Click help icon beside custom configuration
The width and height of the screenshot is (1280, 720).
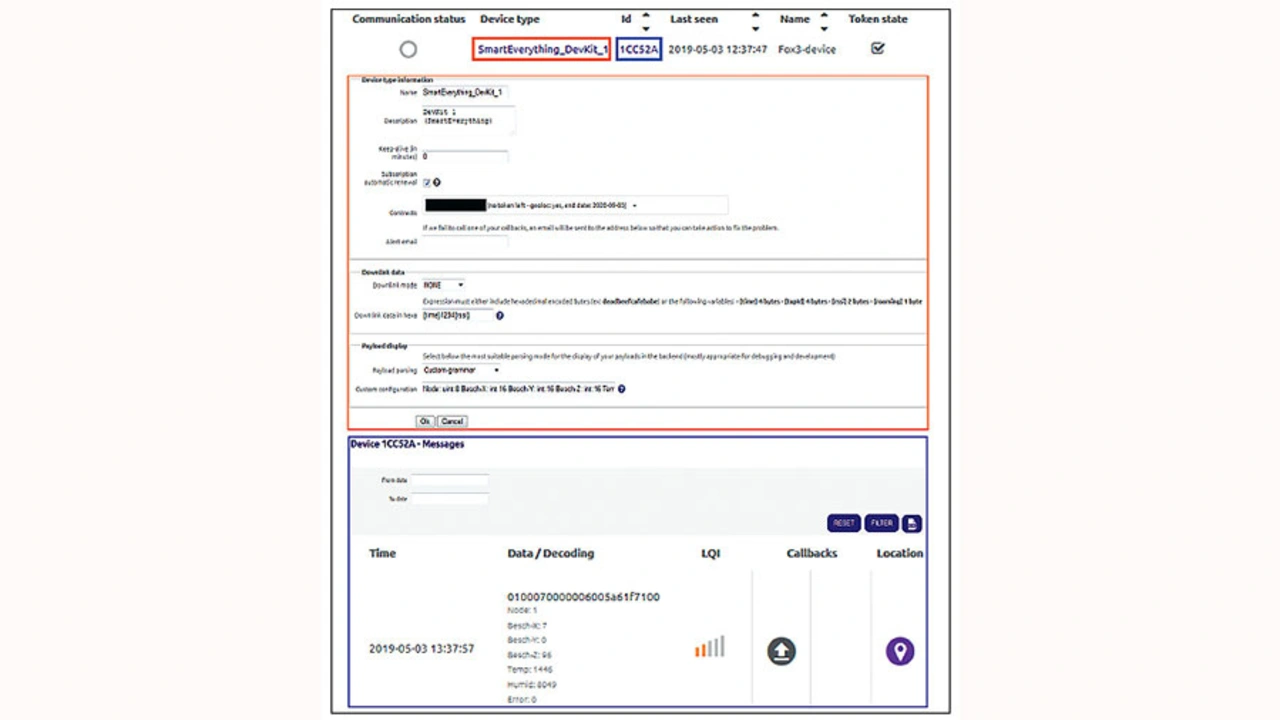click(622, 389)
